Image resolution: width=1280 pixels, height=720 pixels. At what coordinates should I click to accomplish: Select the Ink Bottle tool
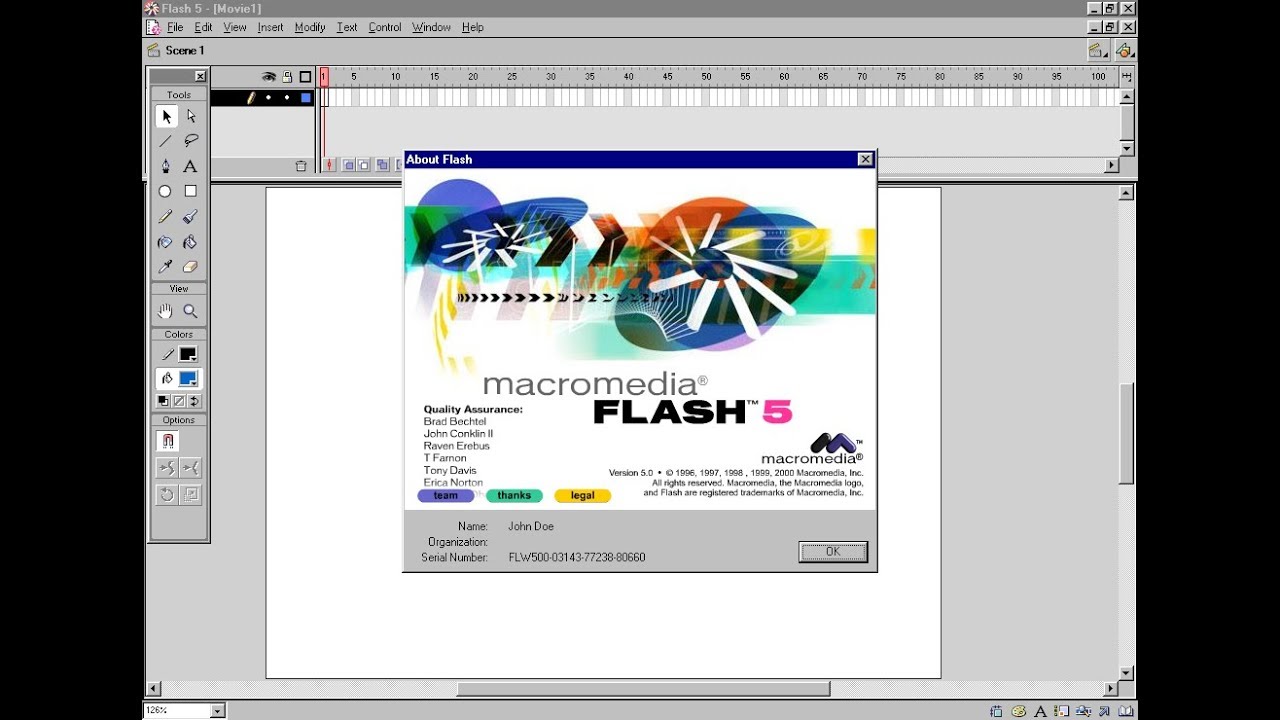(166, 242)
